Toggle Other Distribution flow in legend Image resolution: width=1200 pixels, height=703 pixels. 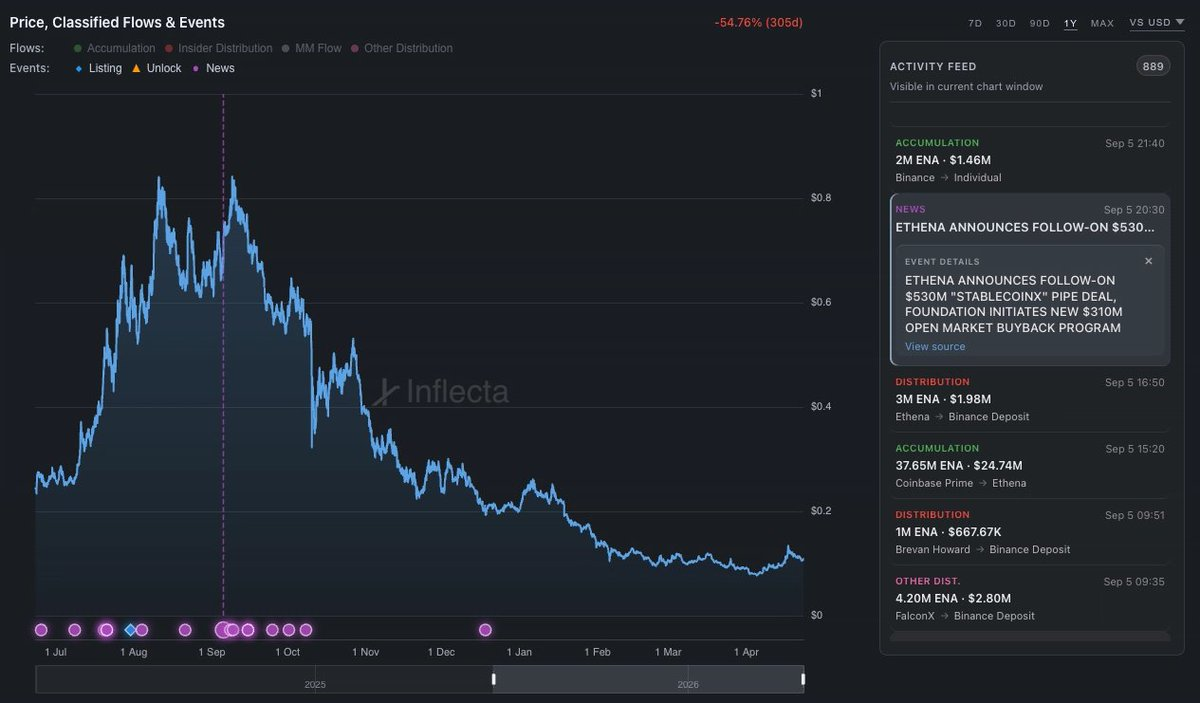coord(401,48)
